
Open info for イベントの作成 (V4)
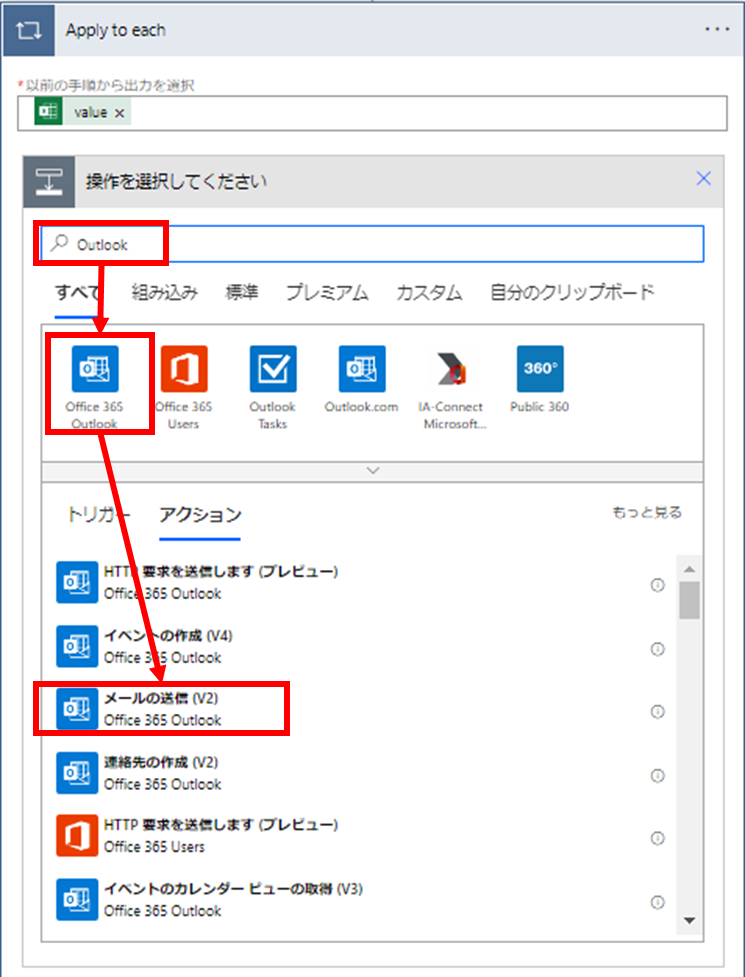point(657,649)
